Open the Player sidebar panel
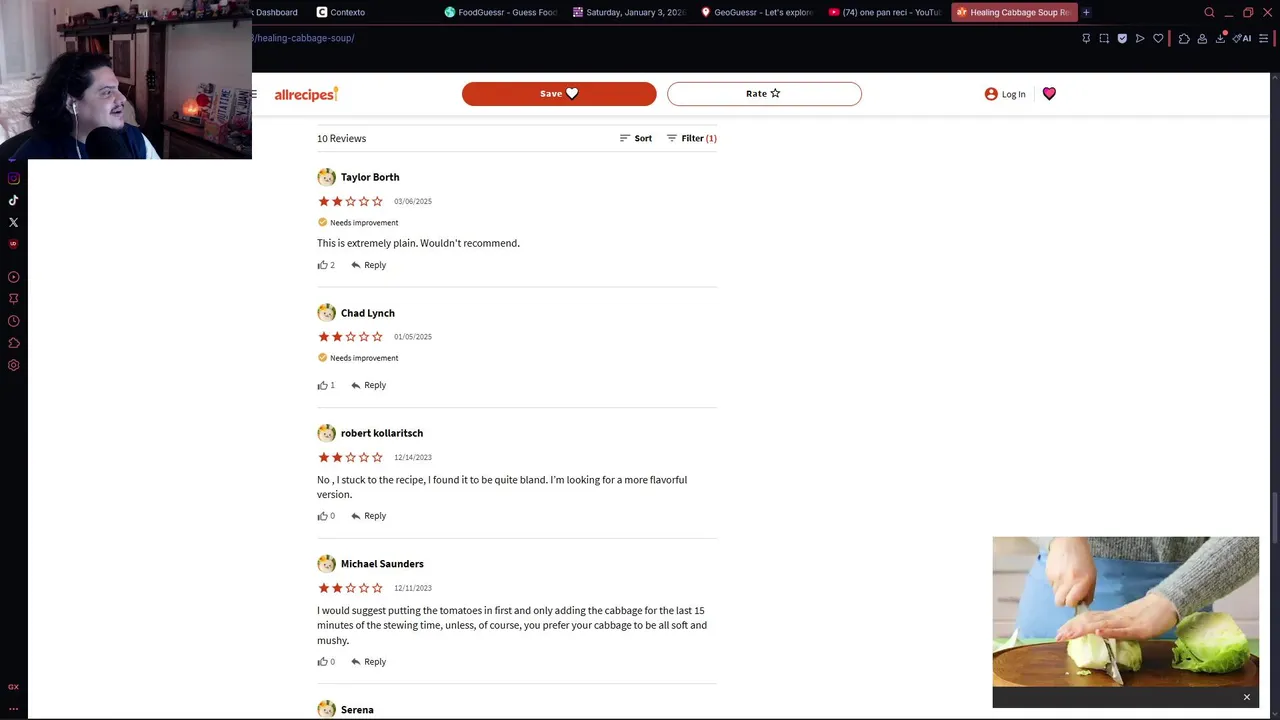The height and width of the screenshot is (720, 1280). [x=13, y=277]
